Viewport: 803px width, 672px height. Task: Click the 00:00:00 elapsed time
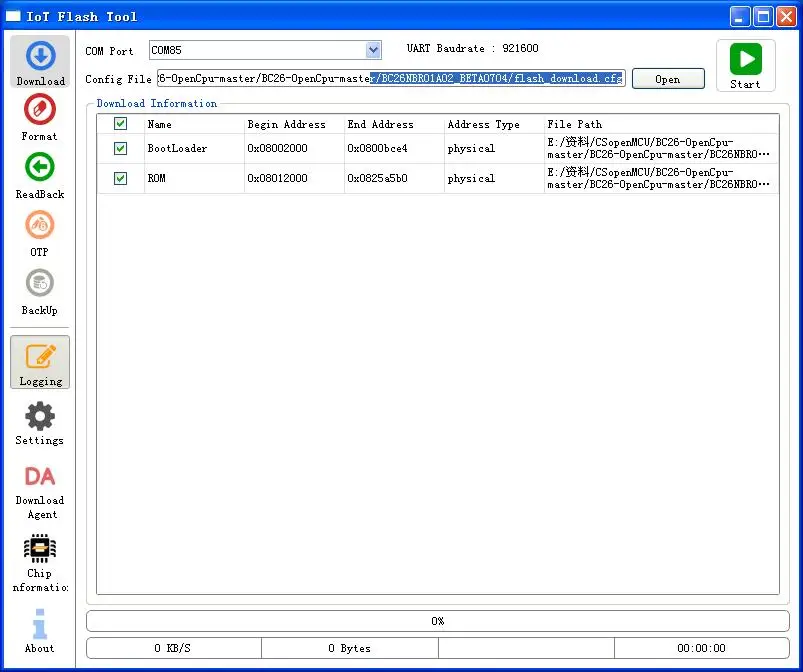pyautogui.click(x=702, y=648)
